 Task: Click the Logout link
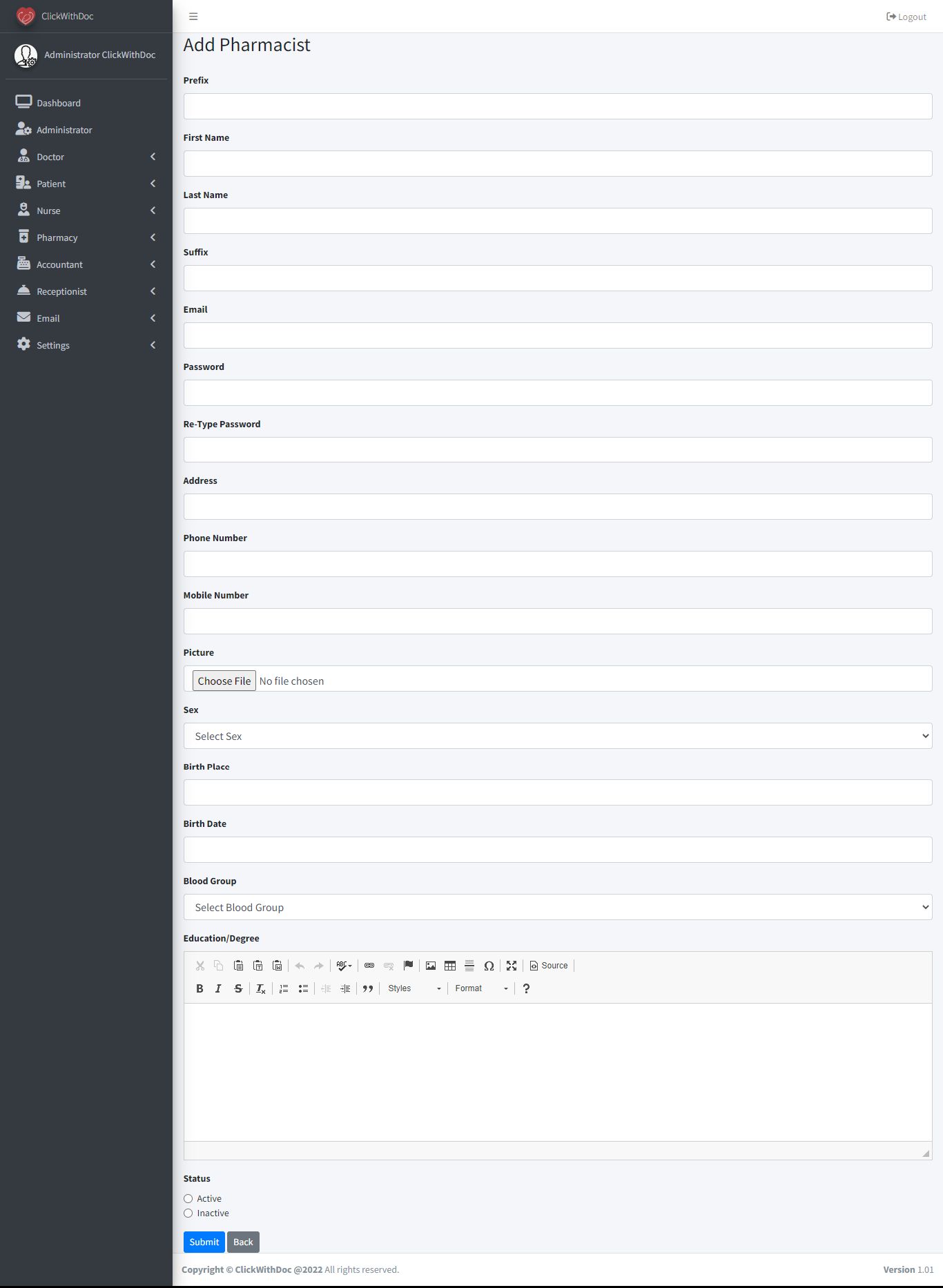(x=906, y=17)
